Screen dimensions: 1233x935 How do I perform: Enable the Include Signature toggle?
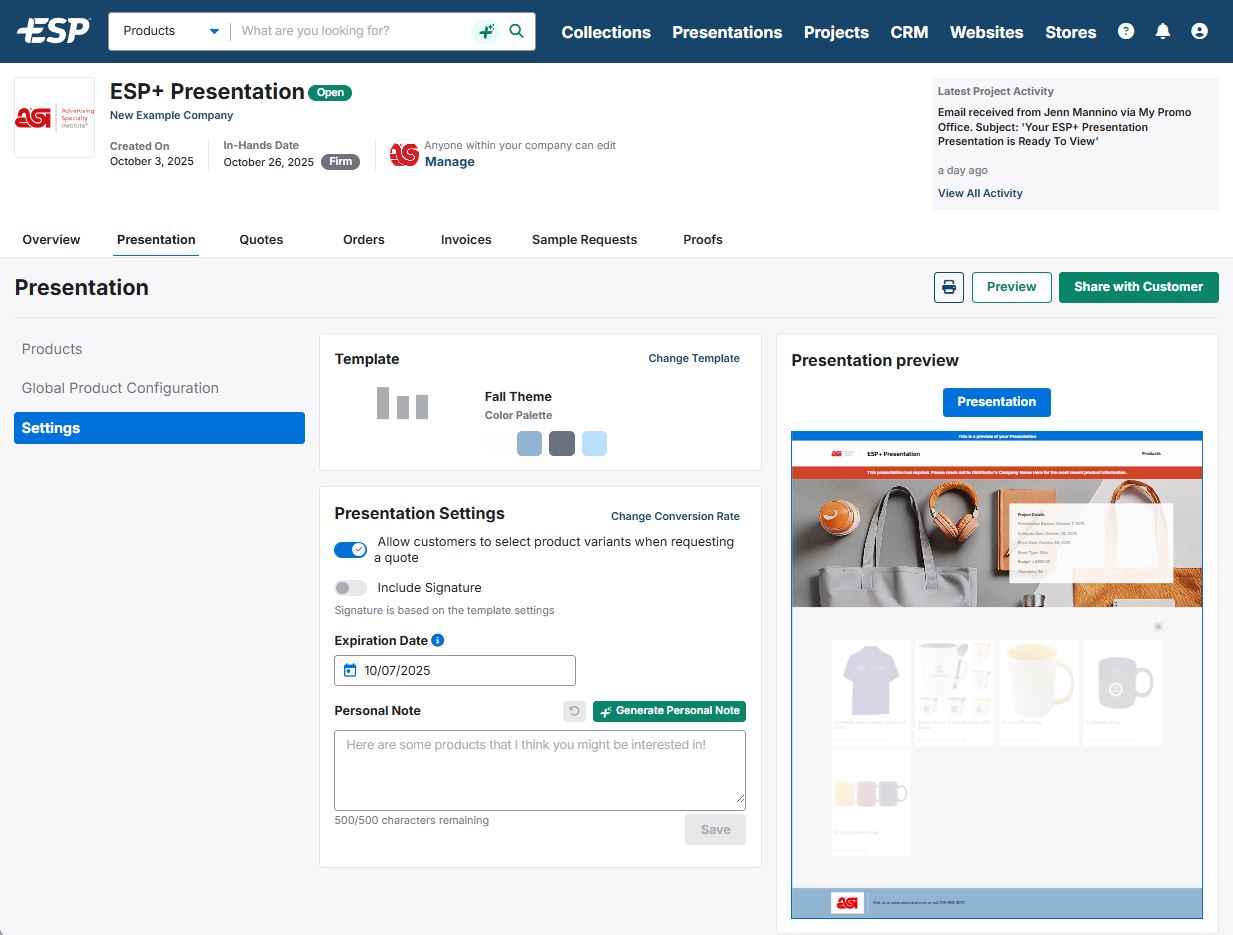(x=350, y=588)
